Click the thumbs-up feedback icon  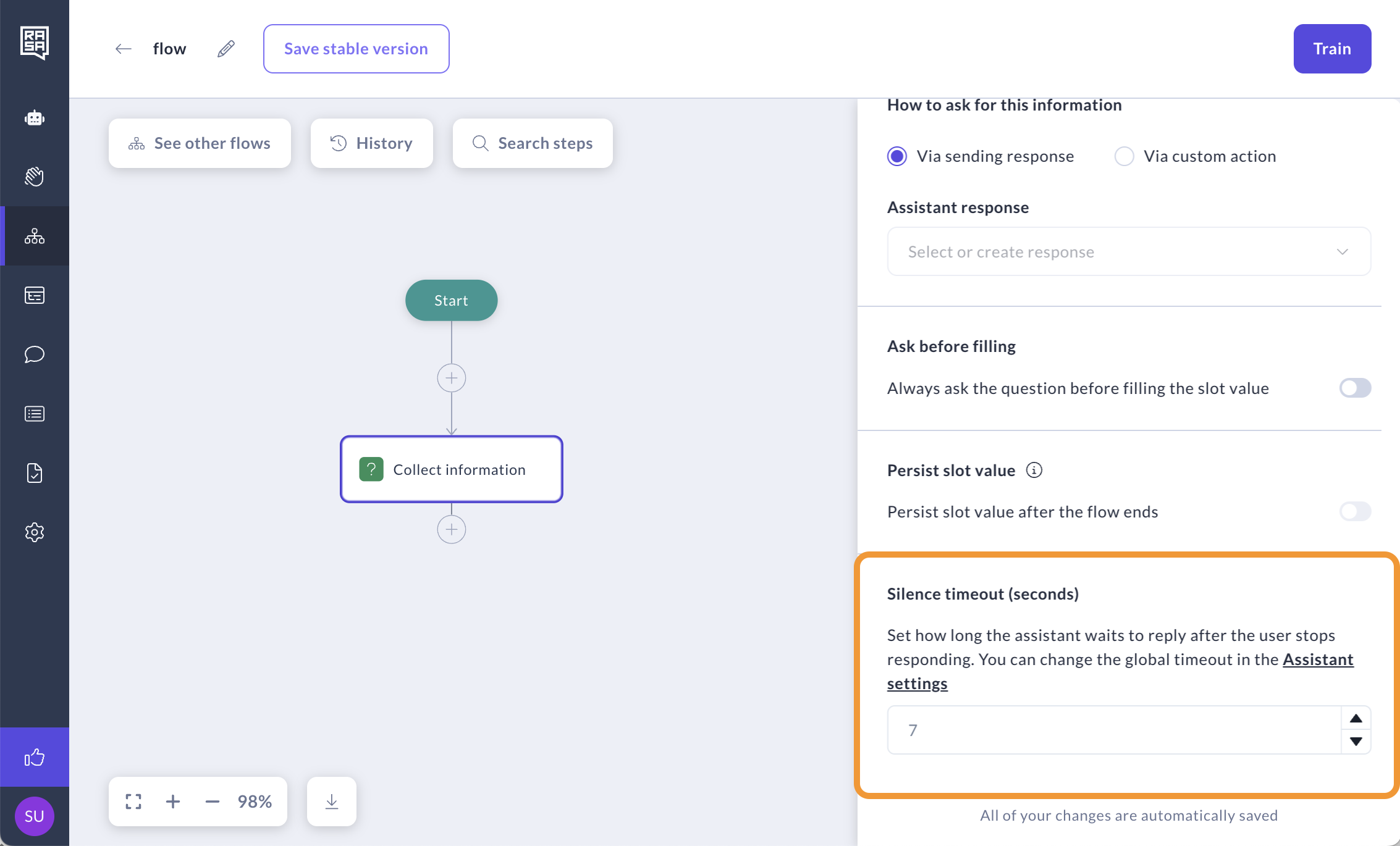point(35,757)
